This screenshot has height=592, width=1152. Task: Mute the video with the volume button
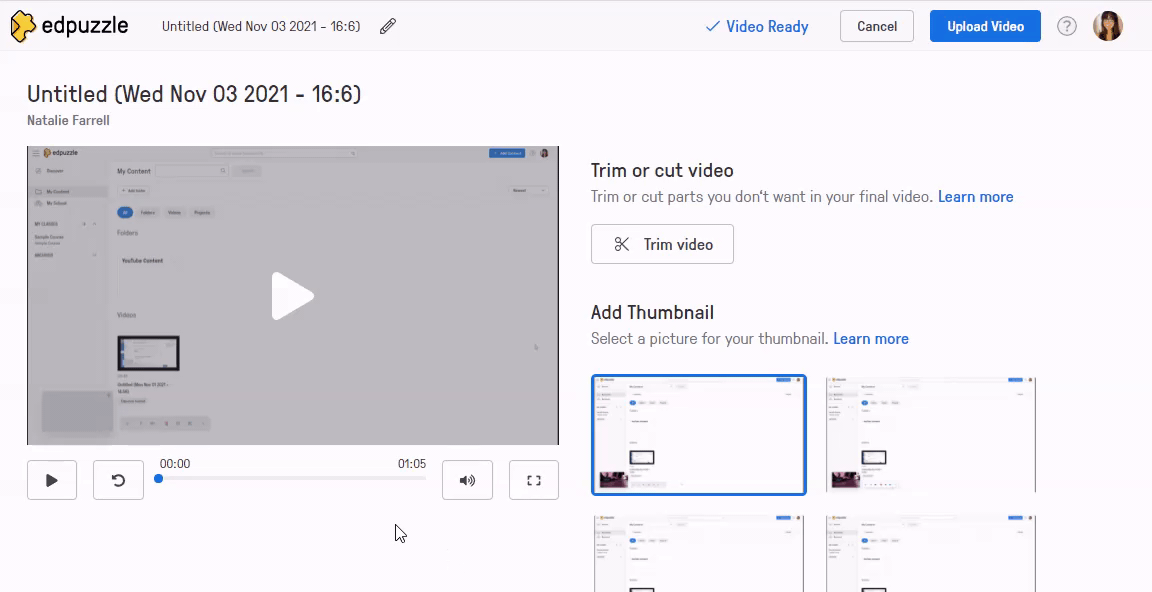tap(467, 480)
